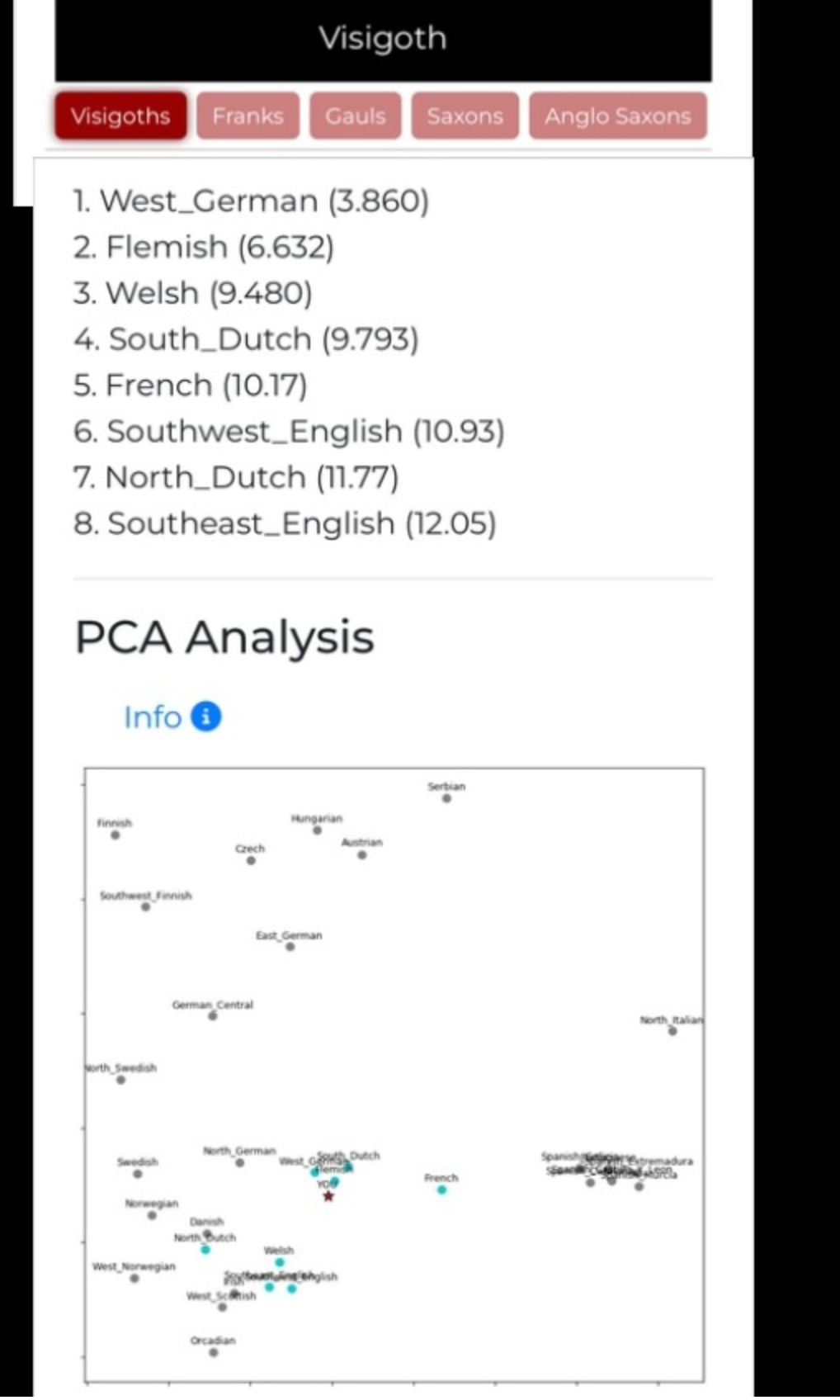Click the active Visigoths tab
Screen dimensions: 840x1400
120,116
